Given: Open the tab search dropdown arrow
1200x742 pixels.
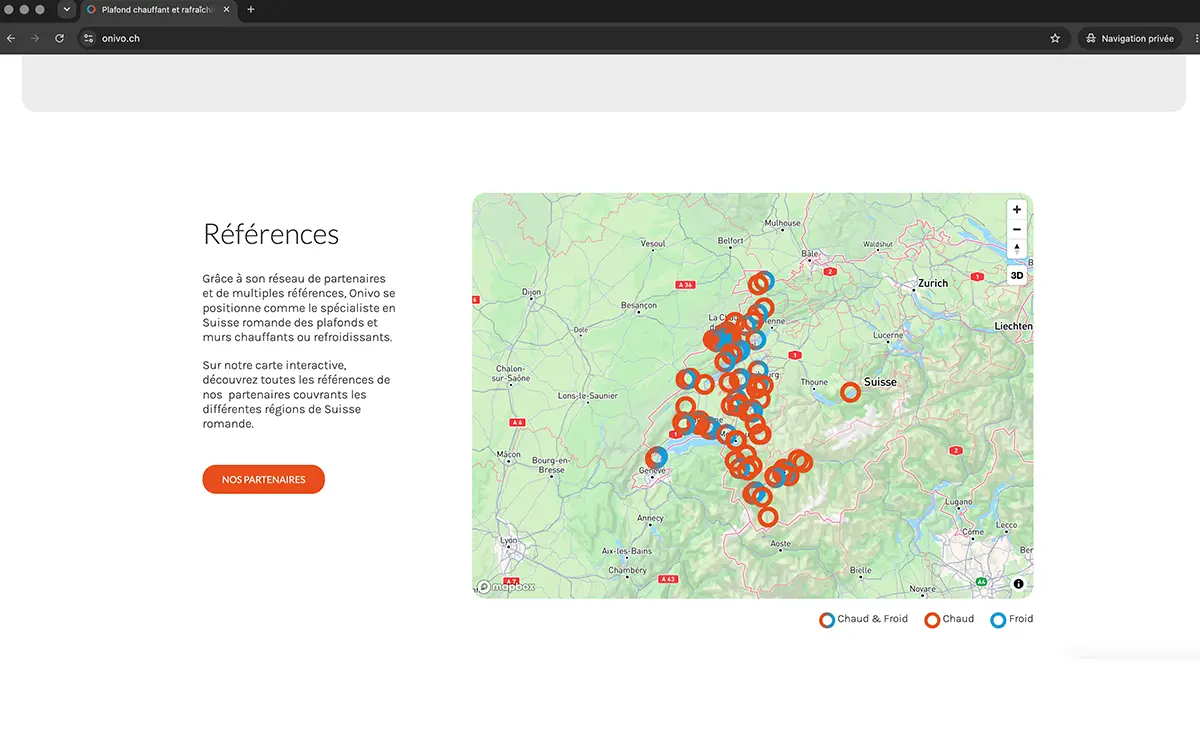Looking at the screenshot, I should tap(67, 9).
